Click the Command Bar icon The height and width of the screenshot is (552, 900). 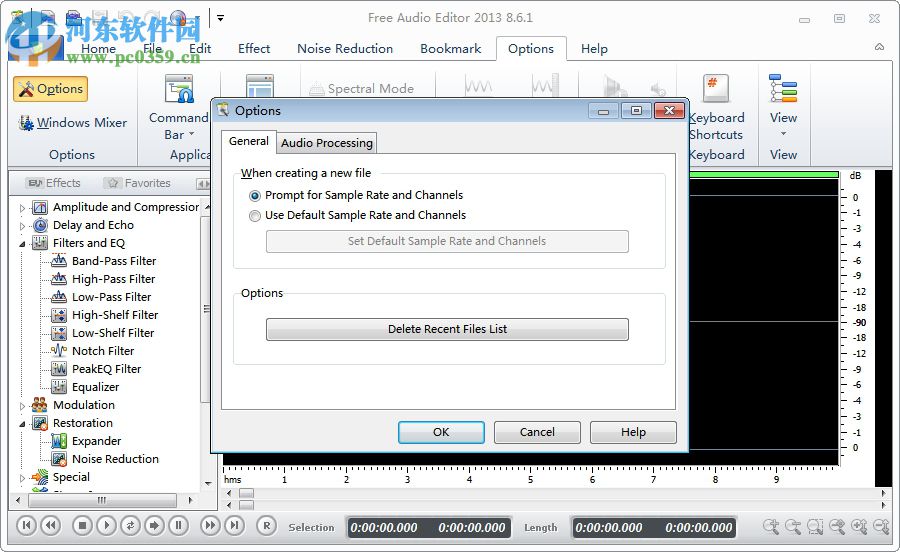(179, 90)
